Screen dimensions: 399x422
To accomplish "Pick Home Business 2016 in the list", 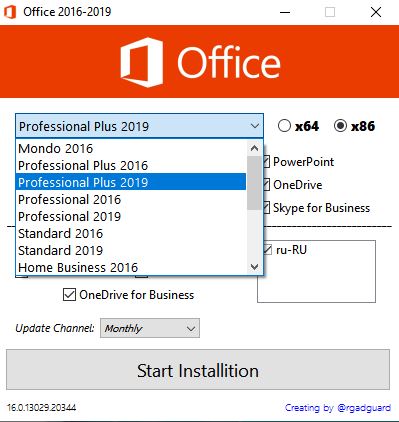I will (x=131, y=267).
